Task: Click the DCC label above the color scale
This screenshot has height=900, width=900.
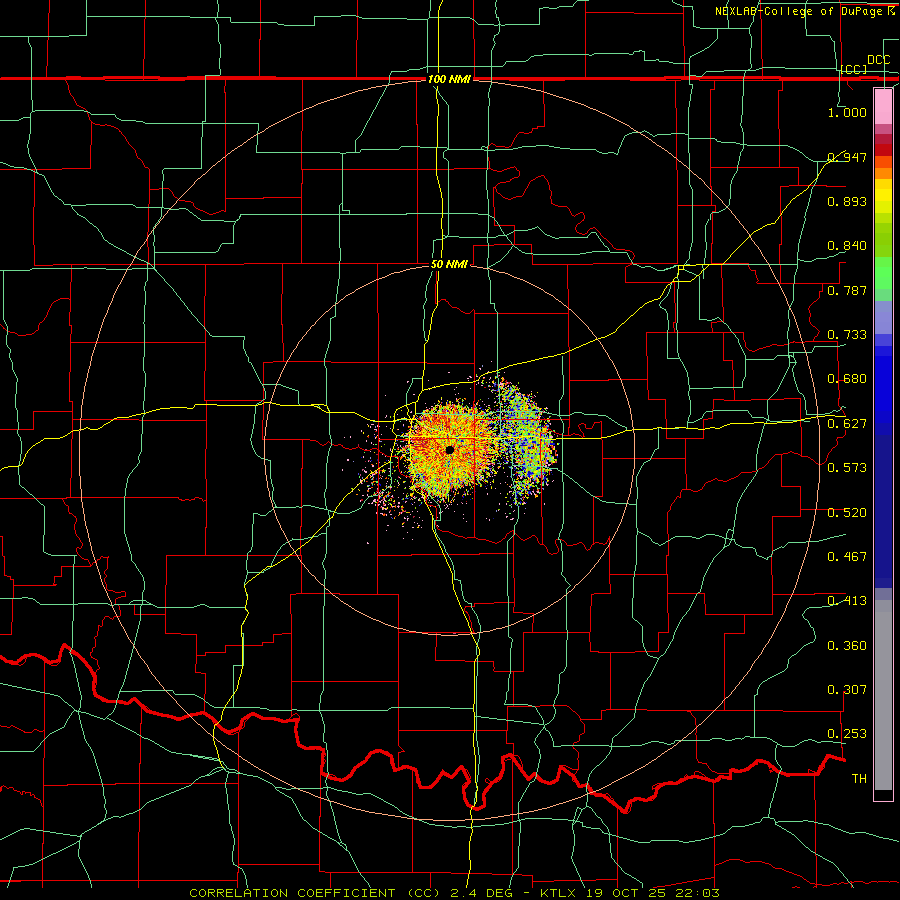Action: point(878,60)
